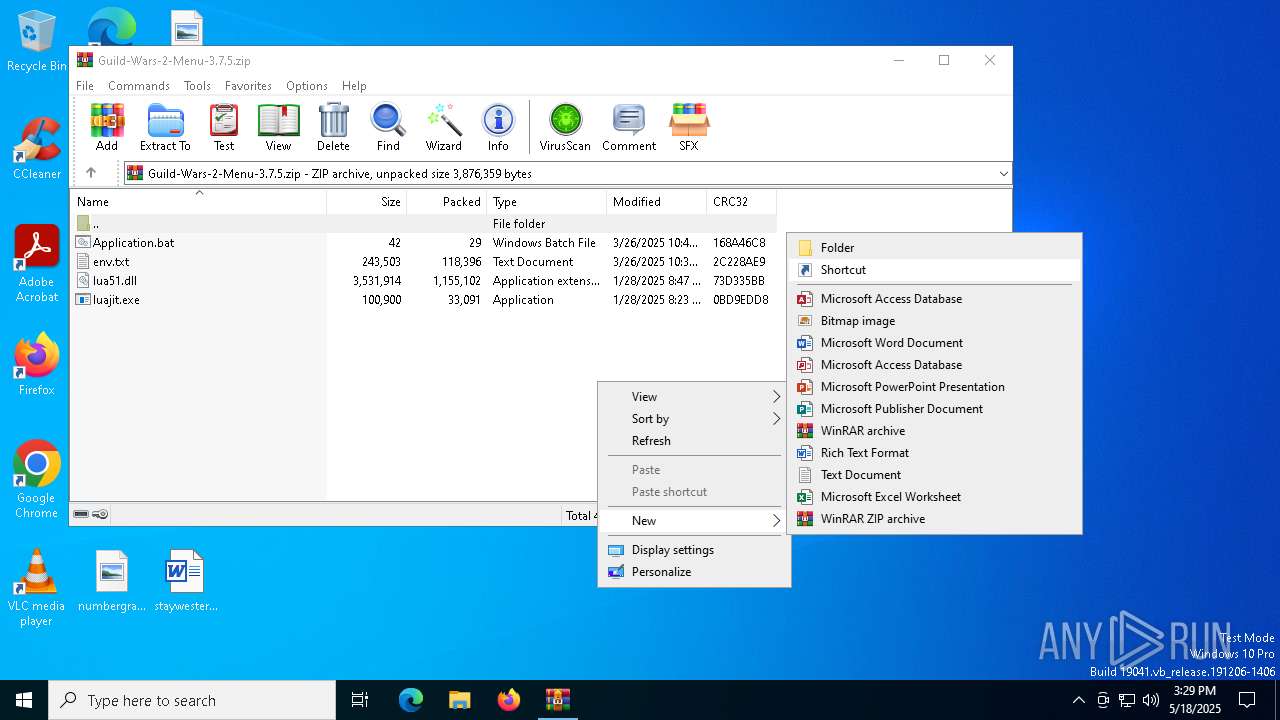
Task: Create new WinRAR archive
Action: (934, 431)
